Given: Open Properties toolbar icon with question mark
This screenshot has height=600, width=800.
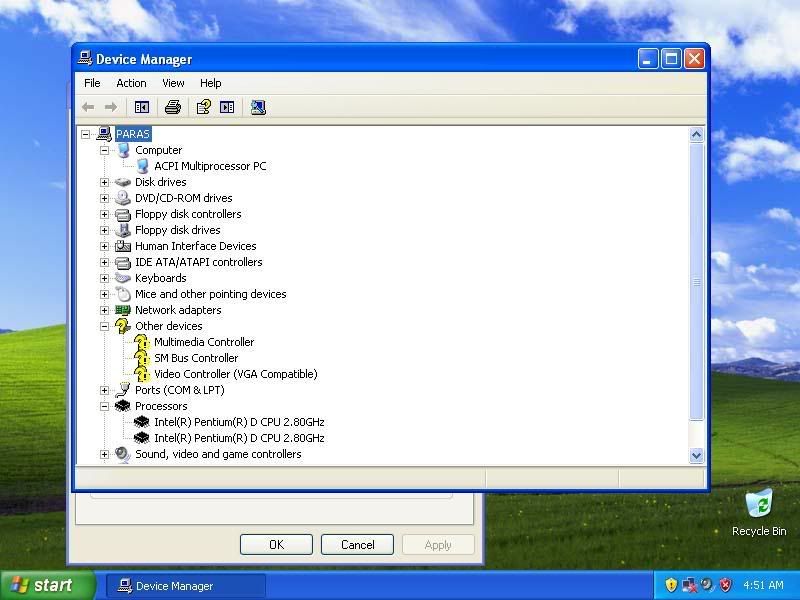Looking at the screenshot, I should 204,107.
